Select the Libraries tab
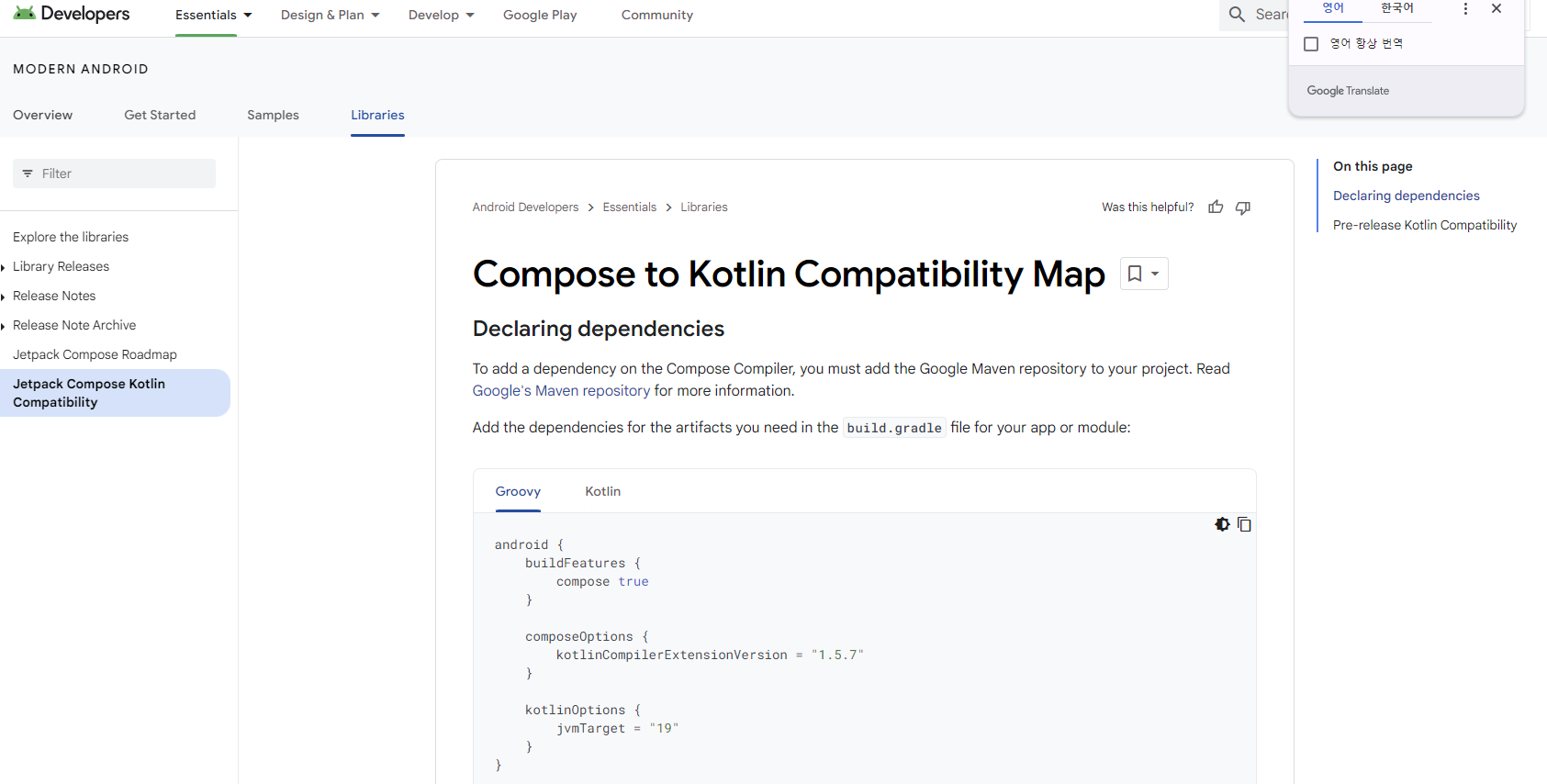Viewport: 1547px width, 784px height. pyautogui.click(x=377, y=115)
